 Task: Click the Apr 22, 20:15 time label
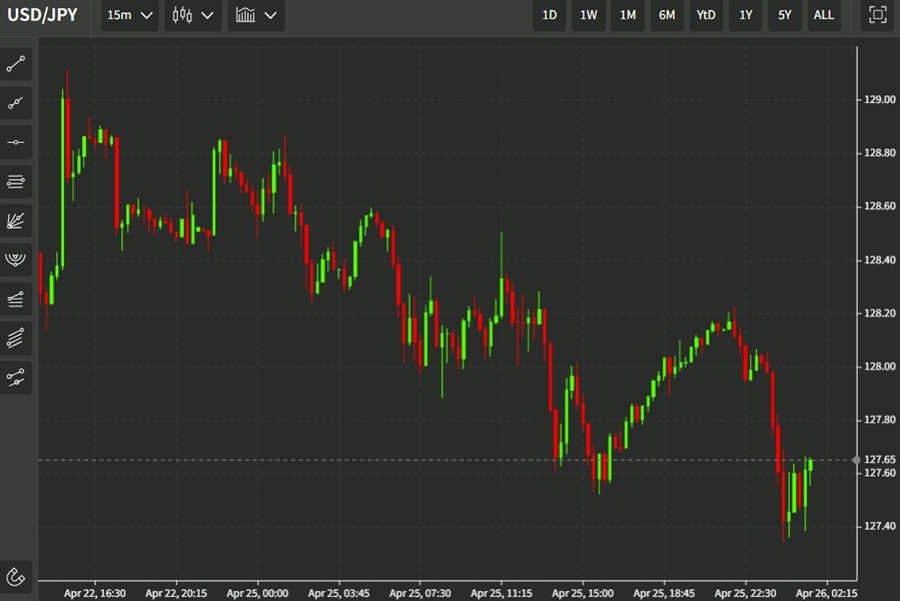tap(176, 593)
